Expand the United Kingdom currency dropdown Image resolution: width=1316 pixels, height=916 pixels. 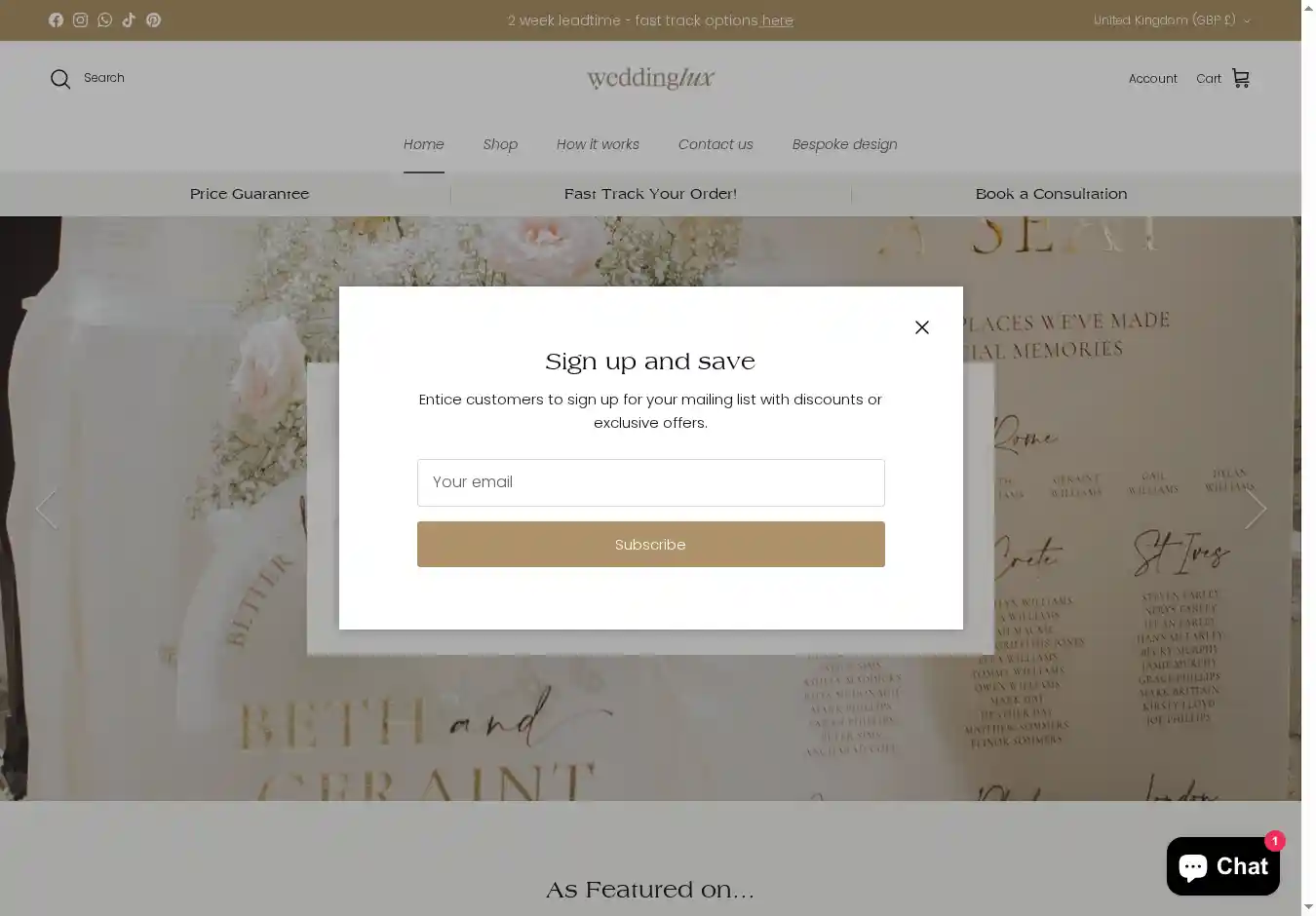(1172, 19)
